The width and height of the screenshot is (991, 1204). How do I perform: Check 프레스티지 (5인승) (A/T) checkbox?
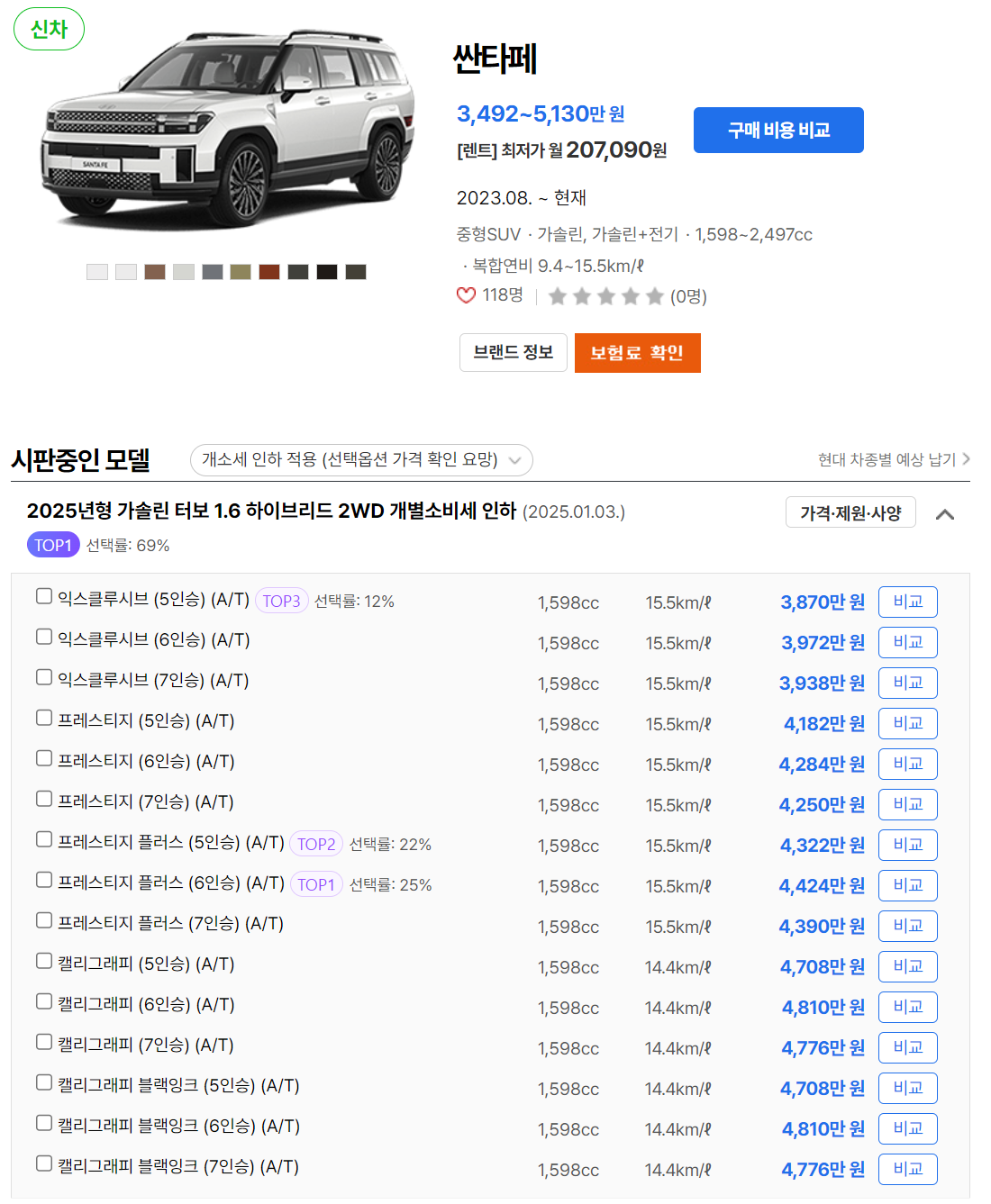[x=44, y=718]
